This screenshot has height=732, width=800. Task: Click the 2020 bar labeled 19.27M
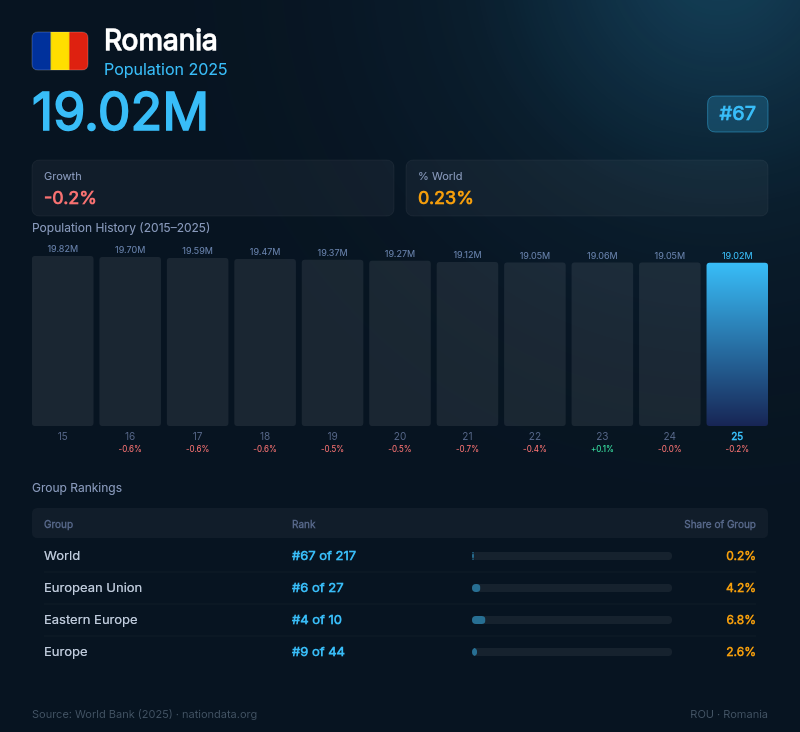point(400,343)
